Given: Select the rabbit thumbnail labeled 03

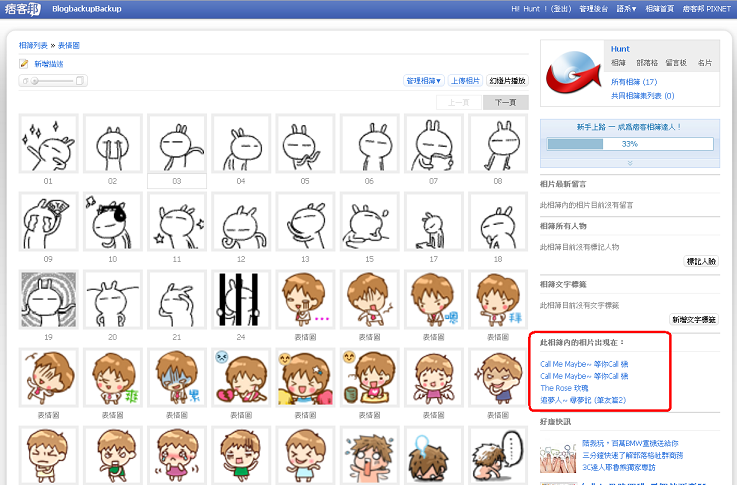Looking at the screenshot, I should (177, 143).
